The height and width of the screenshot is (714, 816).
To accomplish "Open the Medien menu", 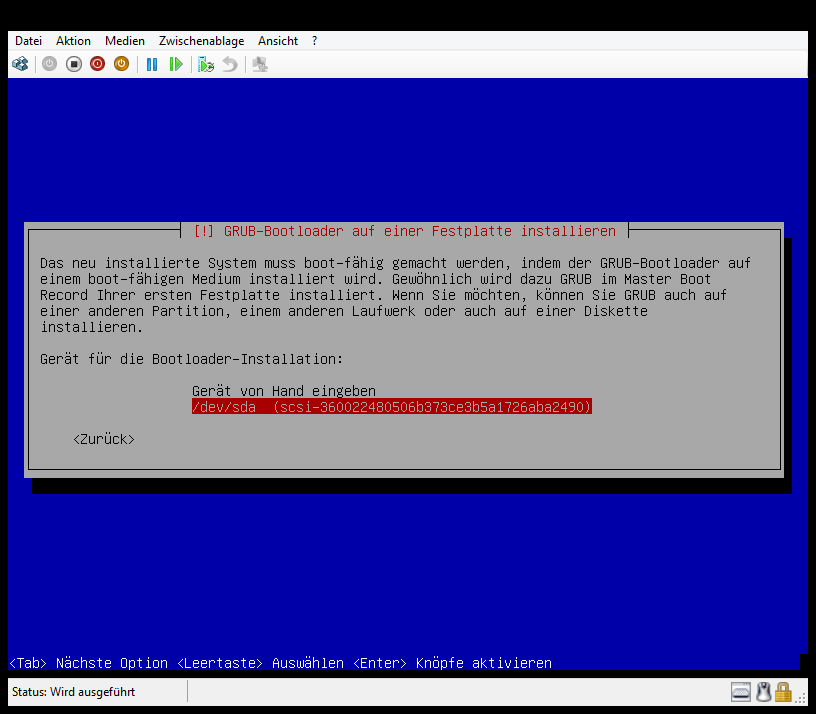I will (125, 41).
